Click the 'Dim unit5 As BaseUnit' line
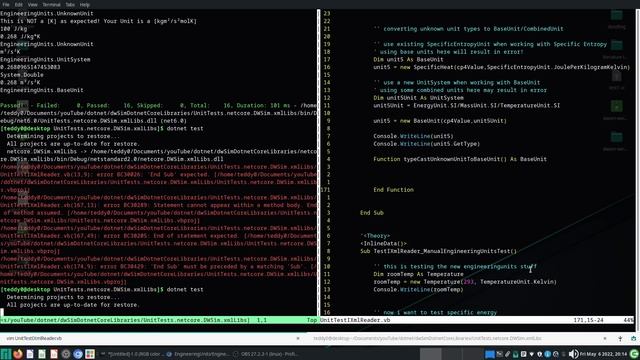 [x=408, y=60]
